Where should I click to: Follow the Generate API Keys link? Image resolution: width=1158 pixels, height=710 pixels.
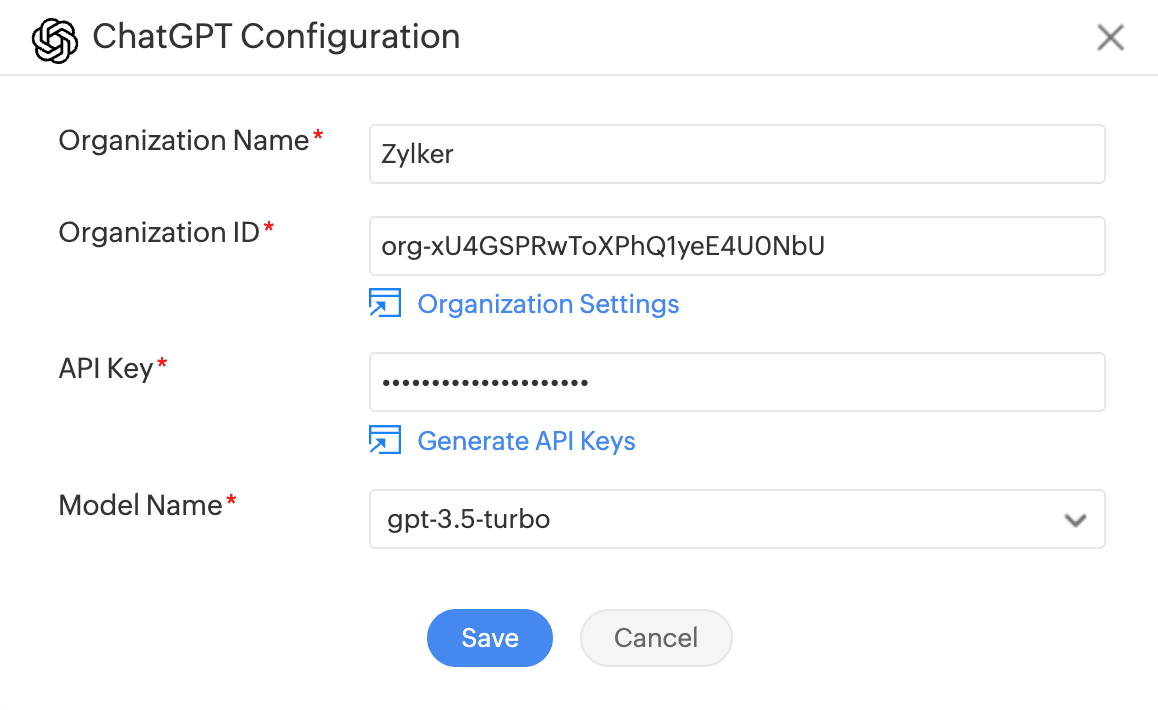click(x=526, y=441)
